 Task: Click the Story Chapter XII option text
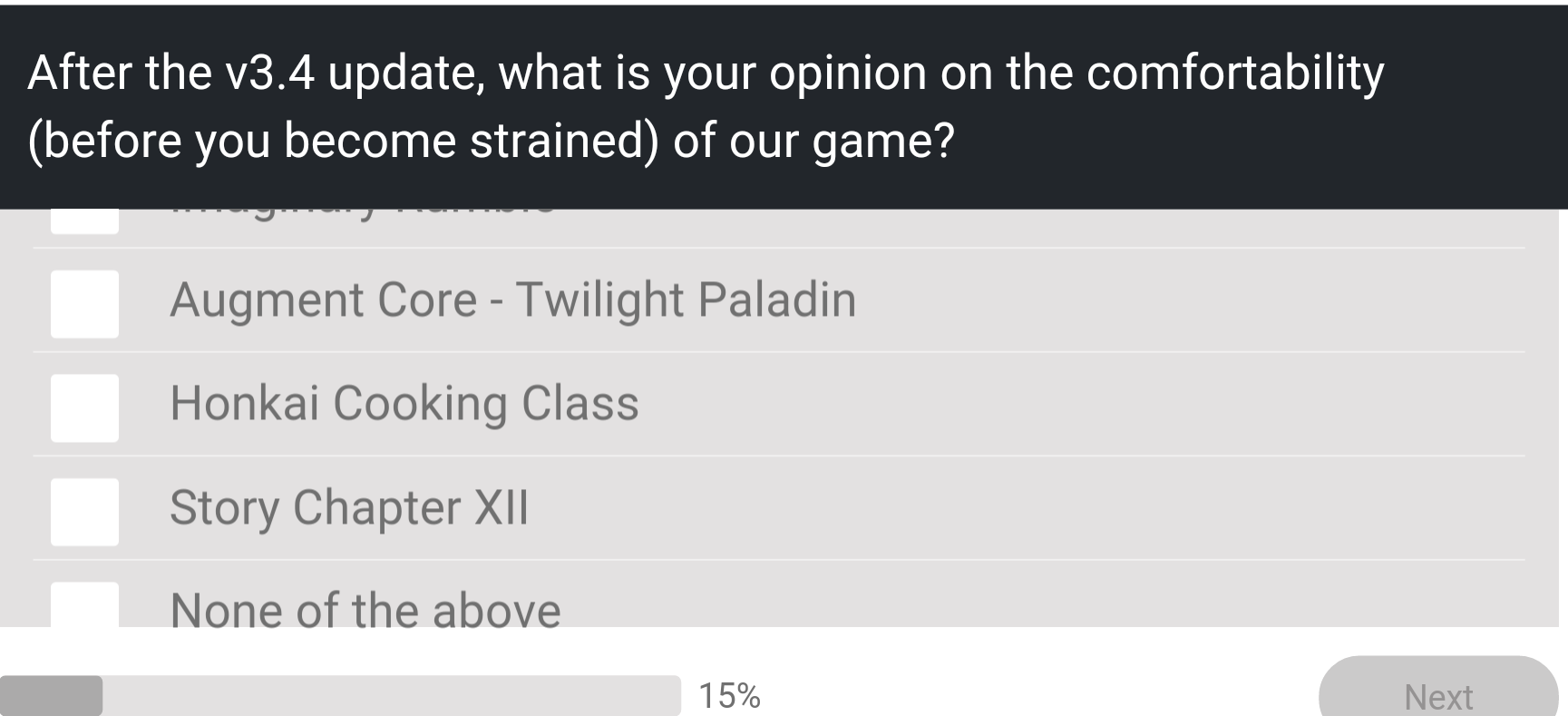pyautogui.click(x=349, y=507)
